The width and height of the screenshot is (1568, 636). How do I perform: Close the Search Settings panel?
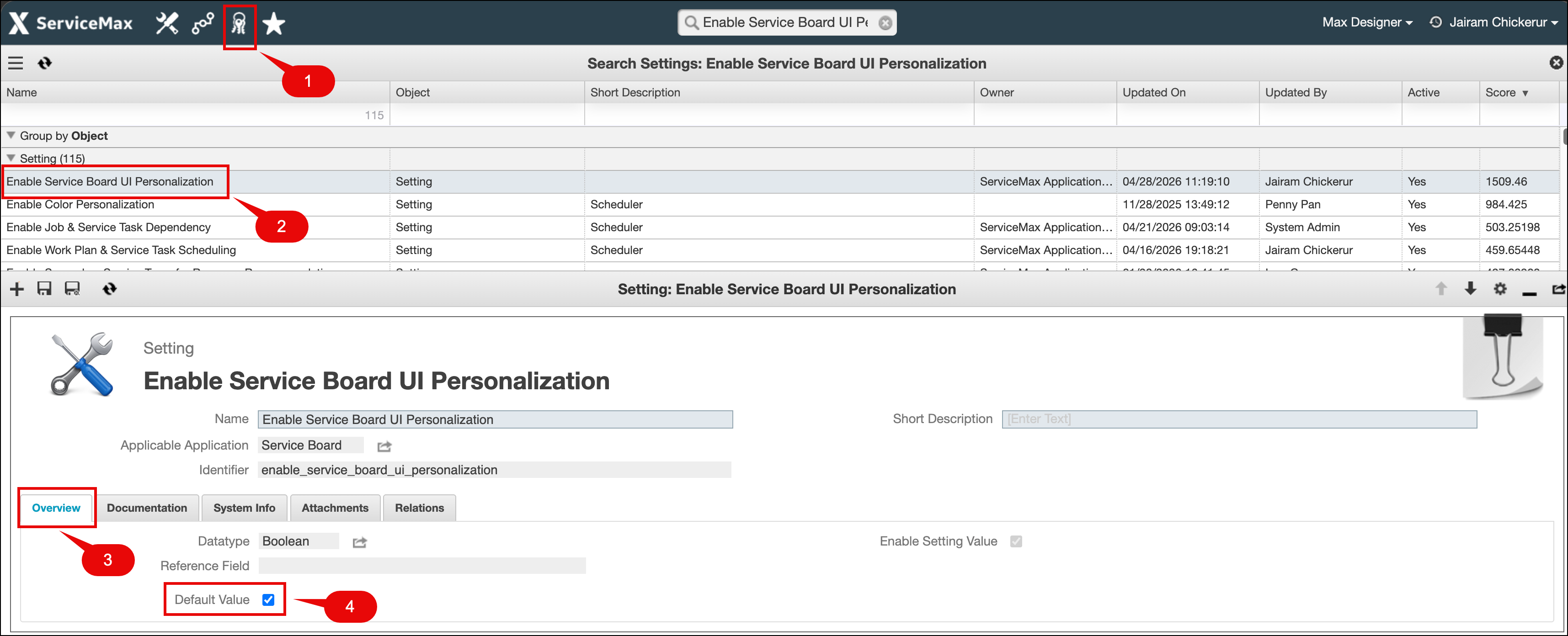(1556, 62)
